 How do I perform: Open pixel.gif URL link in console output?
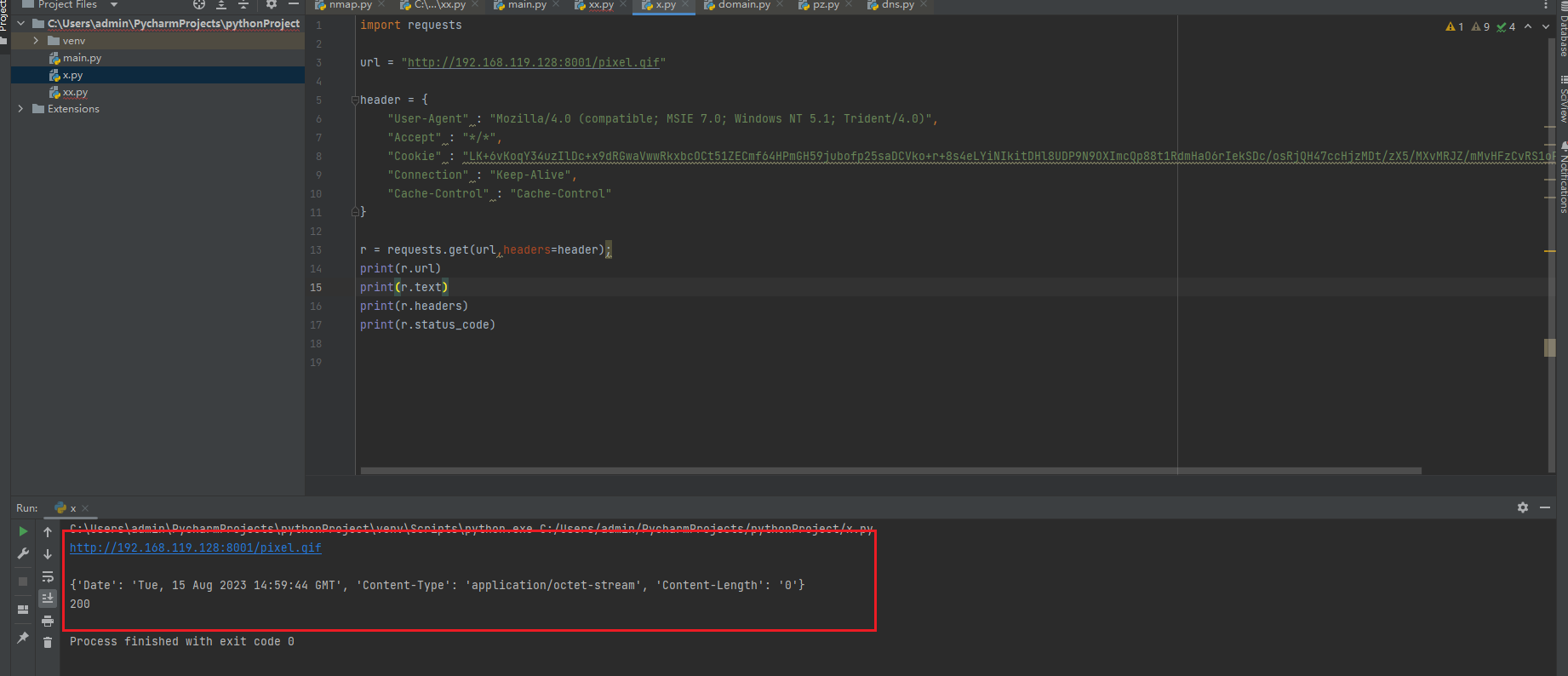click(x=196, y=547)
